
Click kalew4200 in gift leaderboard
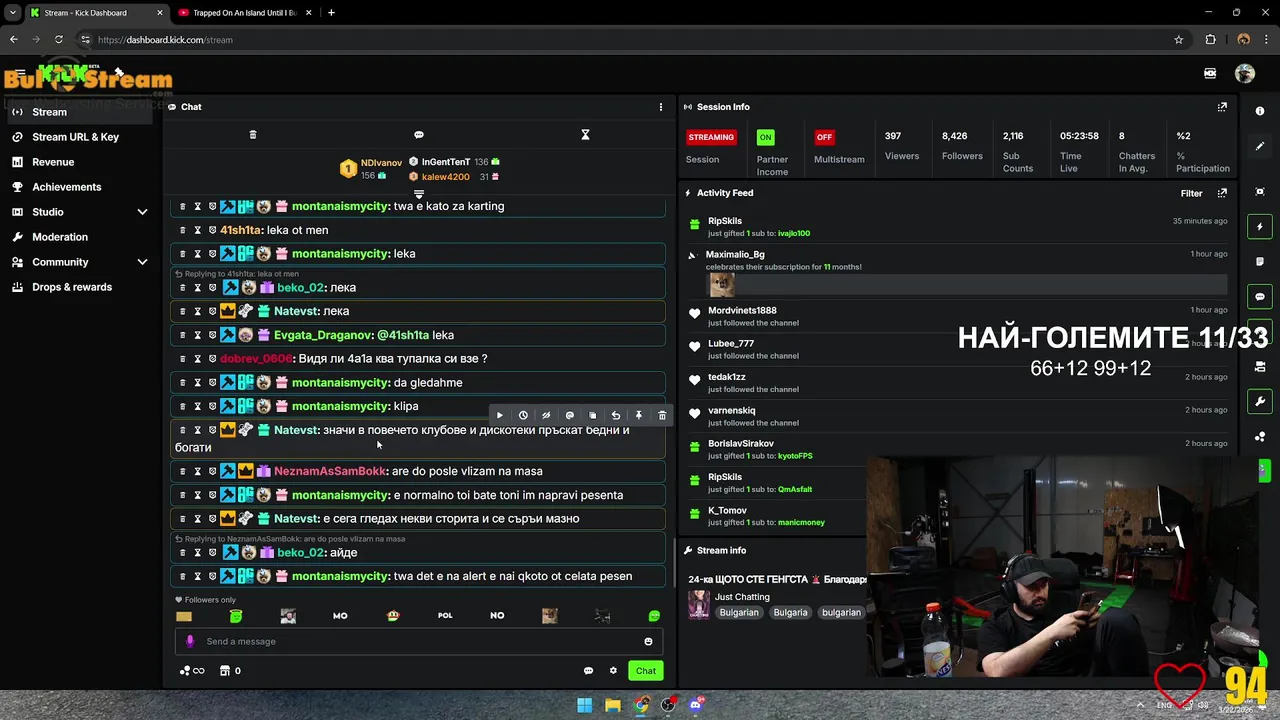445,177
